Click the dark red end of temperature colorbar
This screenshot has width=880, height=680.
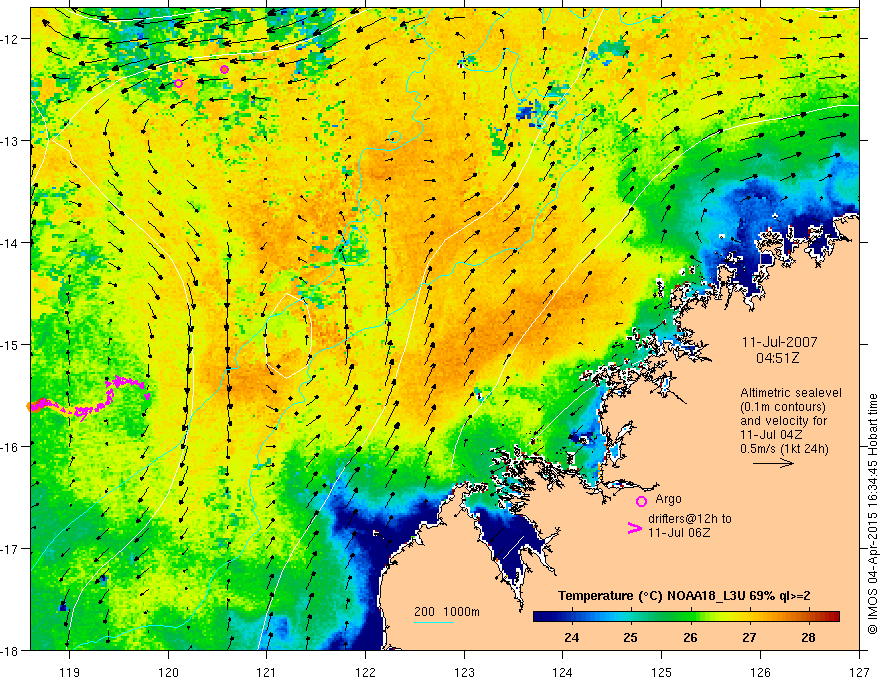tap(834, 617)
